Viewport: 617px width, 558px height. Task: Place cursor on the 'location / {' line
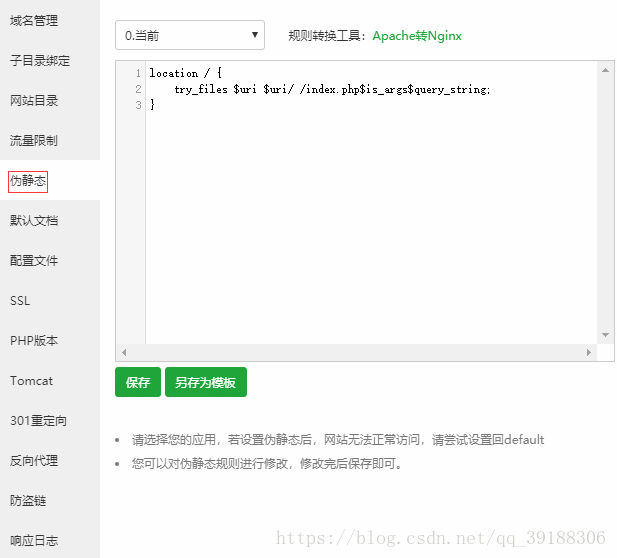coord(185,73)
